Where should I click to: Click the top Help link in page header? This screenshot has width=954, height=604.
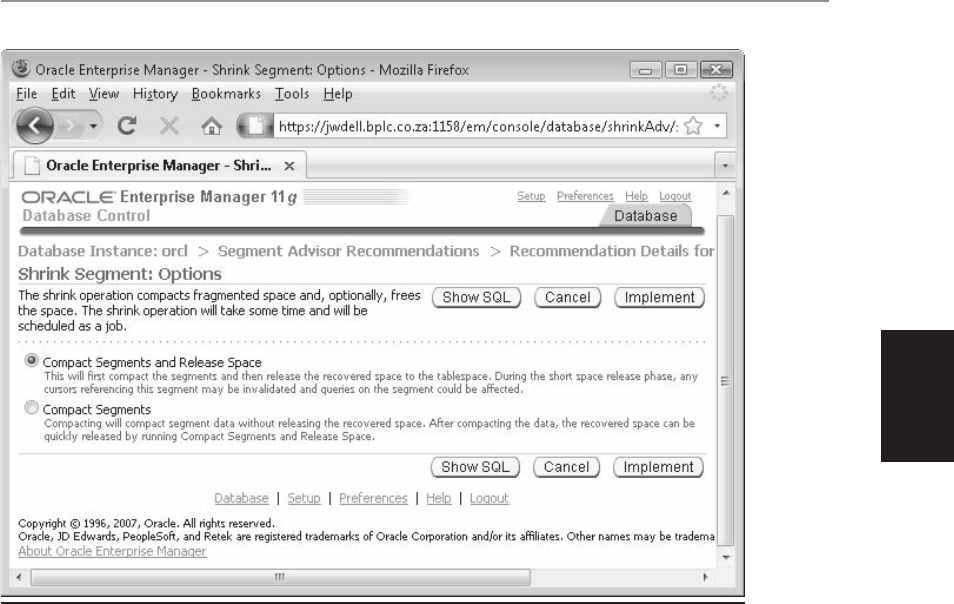pyautogui.click(x=636, y=196)
